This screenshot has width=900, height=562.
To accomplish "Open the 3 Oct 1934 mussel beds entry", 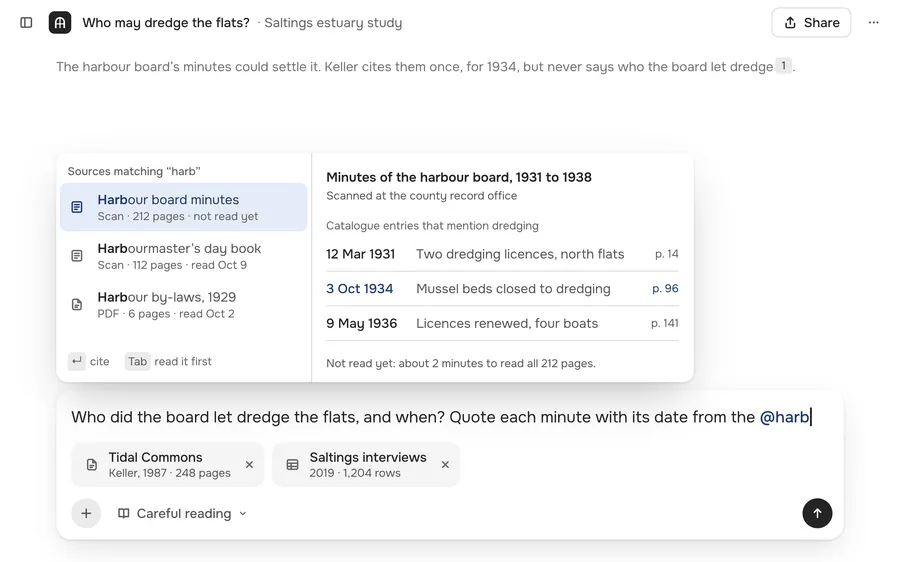I will [x=502, y=289].
